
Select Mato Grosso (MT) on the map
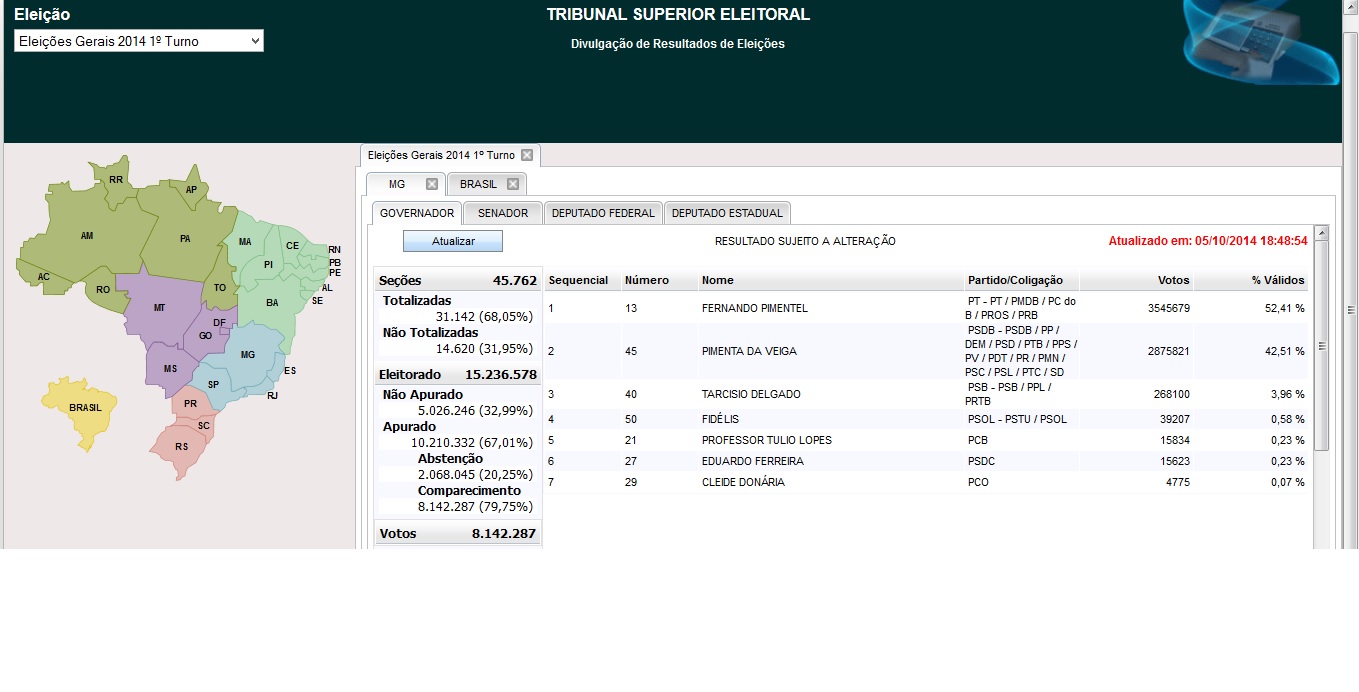(x=159, y=308)
